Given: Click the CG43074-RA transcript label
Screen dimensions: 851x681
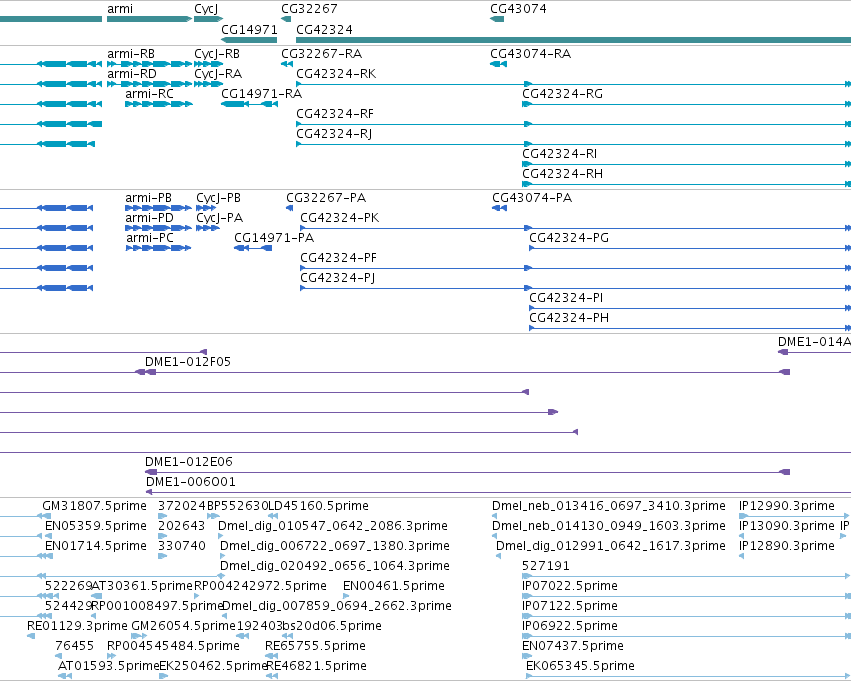Looking at the screenshot, I should [531, 54].
